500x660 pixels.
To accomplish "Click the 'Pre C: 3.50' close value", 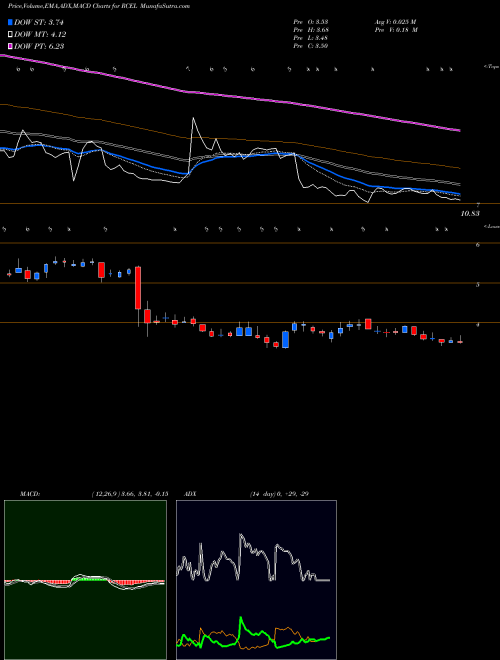I will 311,46.
